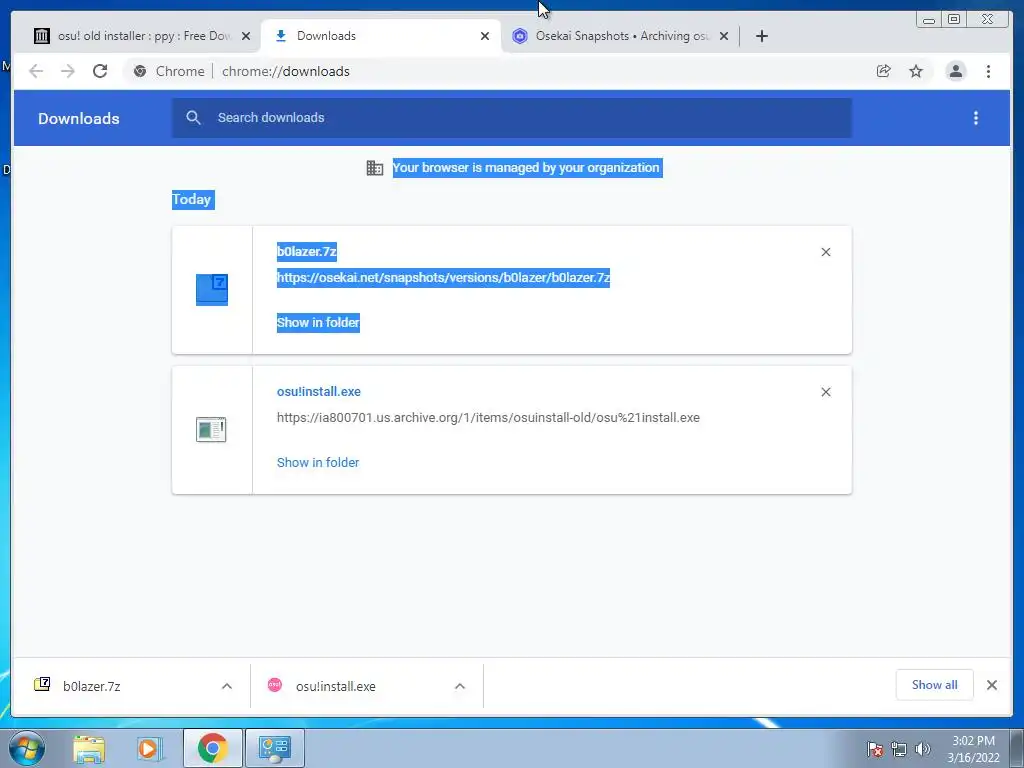
Task: Click the osekai.net b0lazer.7z source URL
Action: 443,278
